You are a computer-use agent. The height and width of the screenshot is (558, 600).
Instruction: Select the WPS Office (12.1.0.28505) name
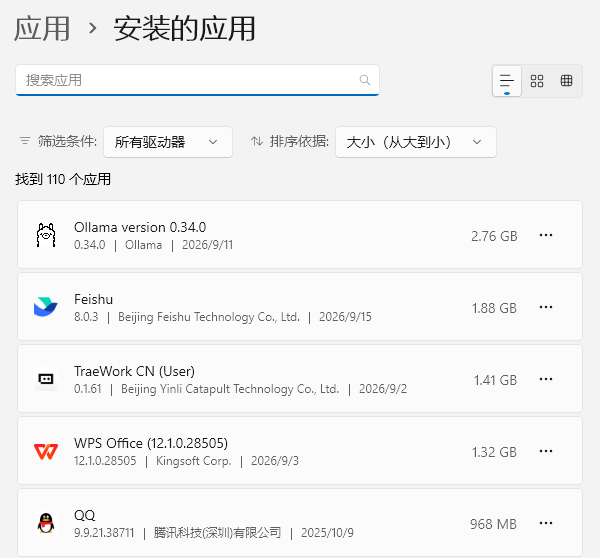(x=151, y=443)
